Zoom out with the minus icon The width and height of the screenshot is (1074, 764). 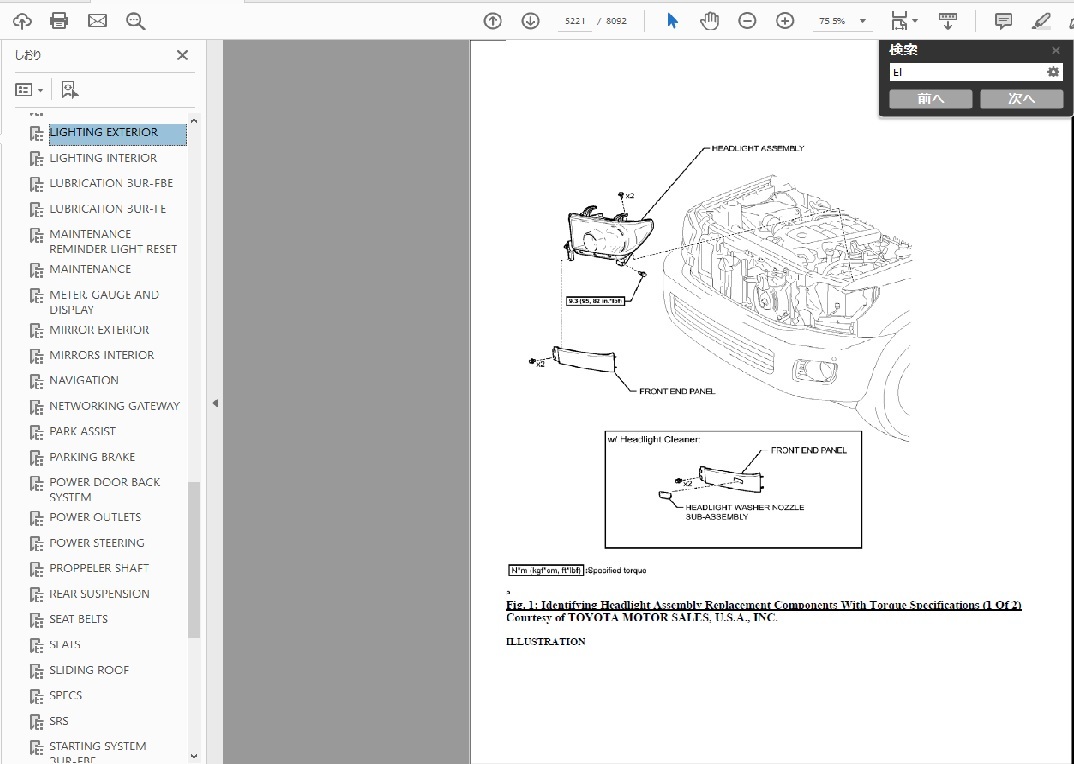click(747, 21)
